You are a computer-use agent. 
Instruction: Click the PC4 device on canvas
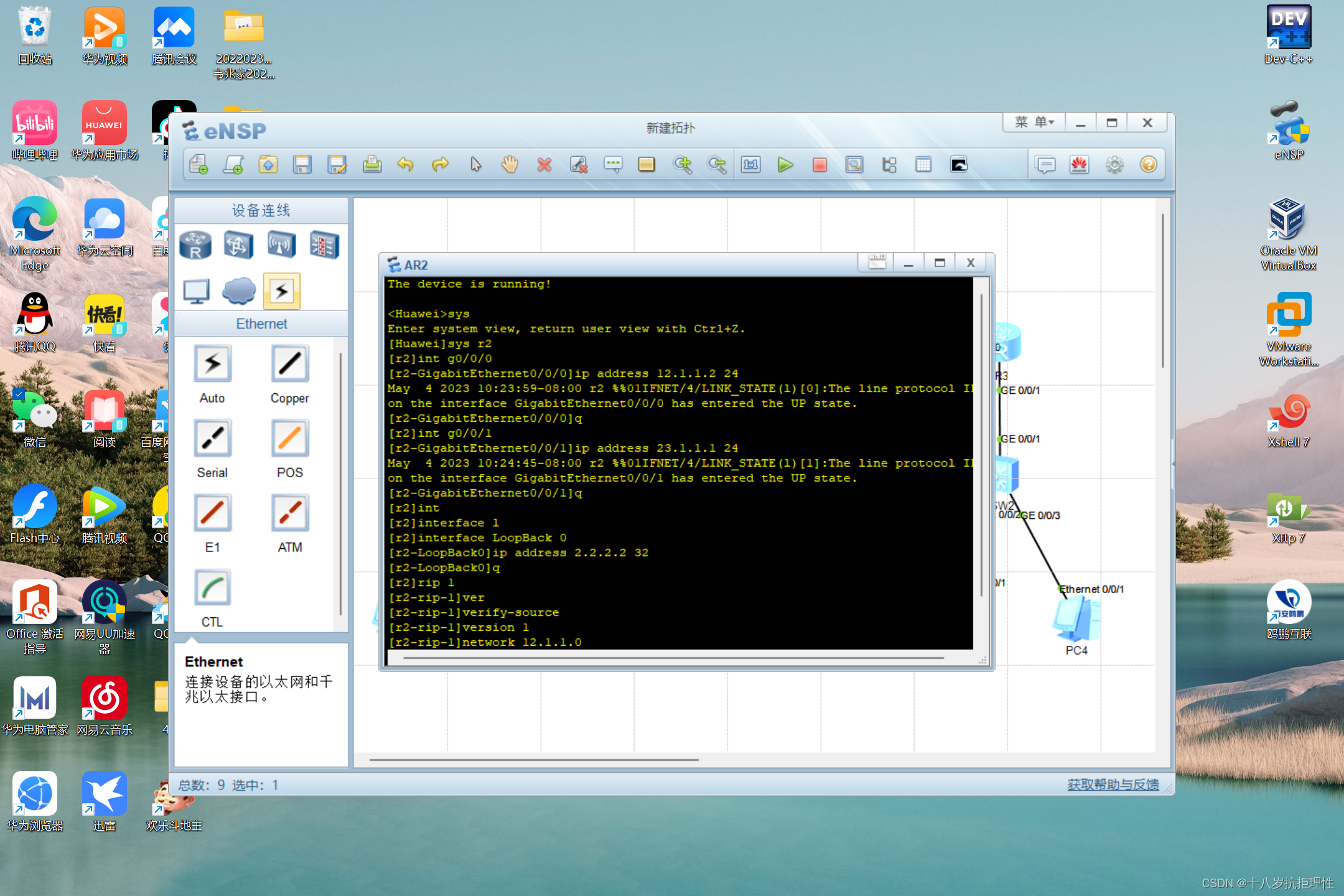coord(1076,619)
